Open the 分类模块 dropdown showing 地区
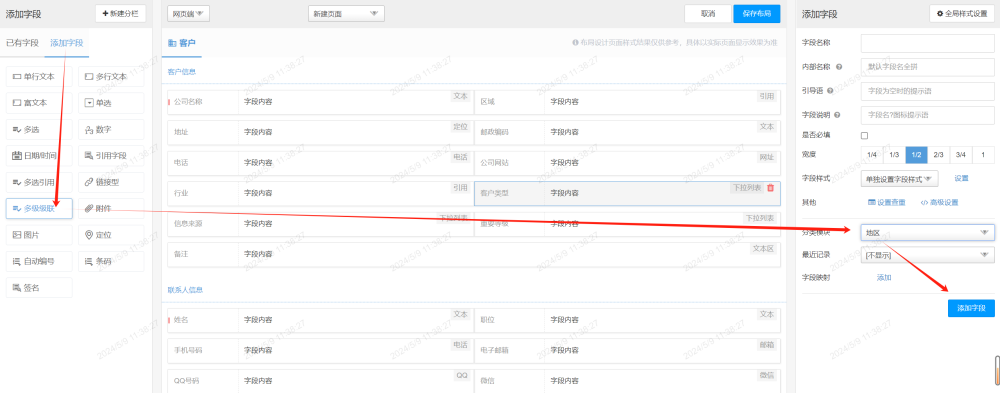 click(x=927, y=233)
